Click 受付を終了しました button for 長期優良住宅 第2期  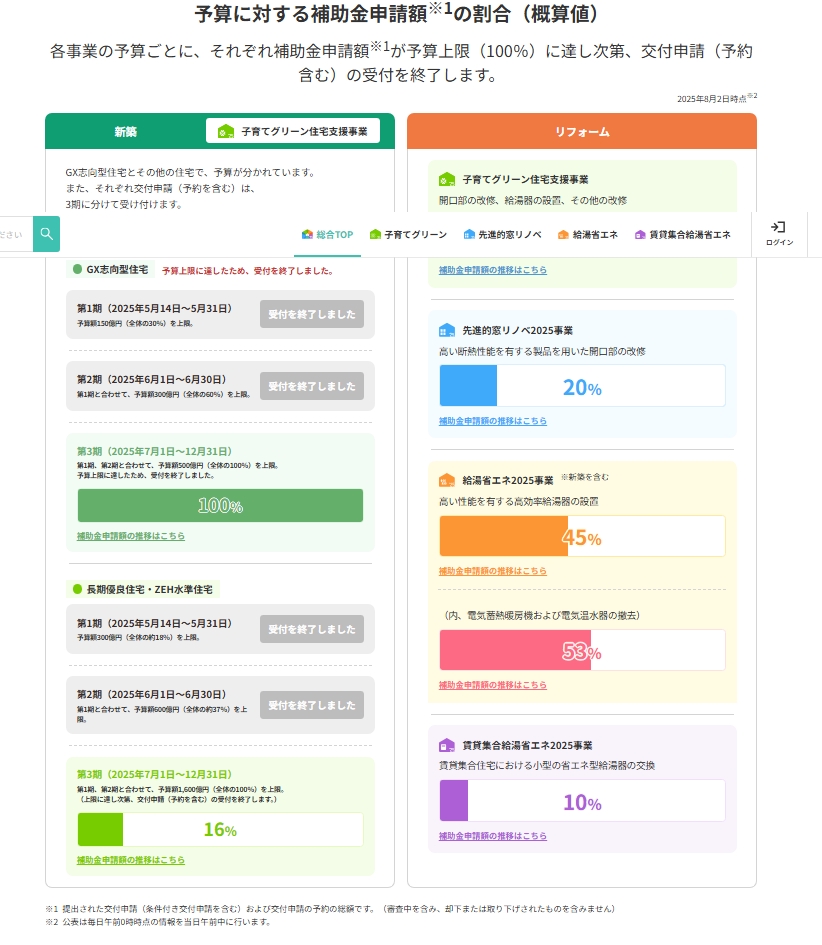312,705
